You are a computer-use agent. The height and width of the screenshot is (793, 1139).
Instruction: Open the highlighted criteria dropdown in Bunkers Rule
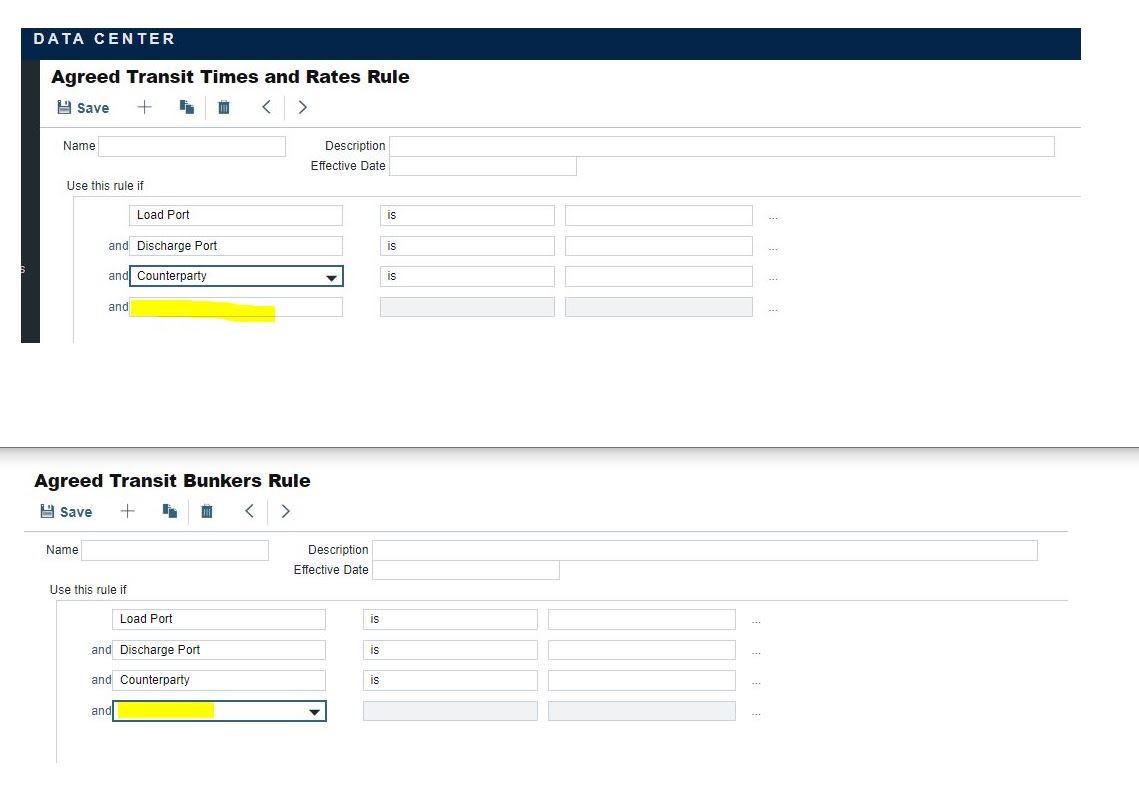(315, 711)
